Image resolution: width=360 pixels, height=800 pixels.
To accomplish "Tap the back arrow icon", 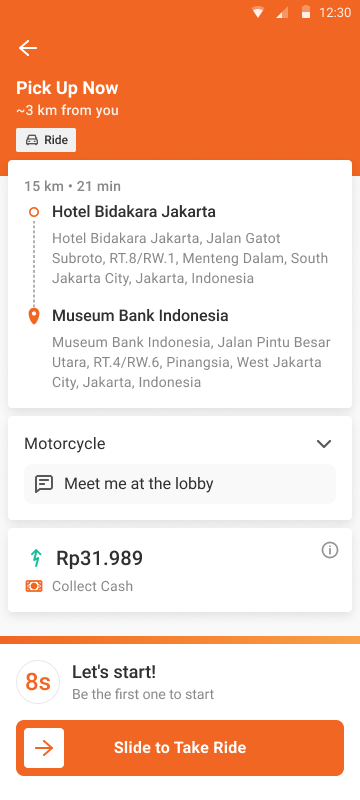I will pos(28,48).
